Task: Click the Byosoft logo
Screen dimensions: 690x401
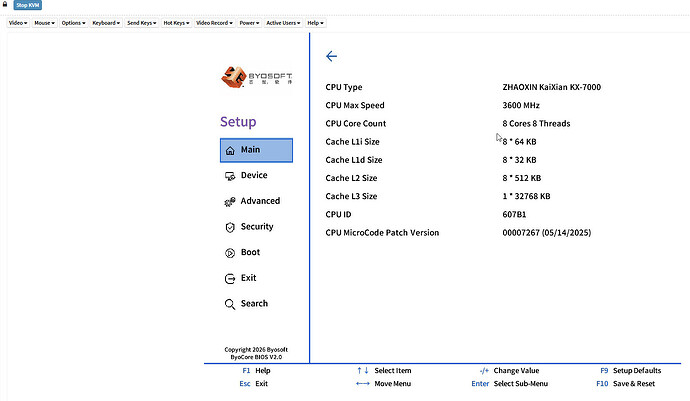Action: [x=257, y=77]
